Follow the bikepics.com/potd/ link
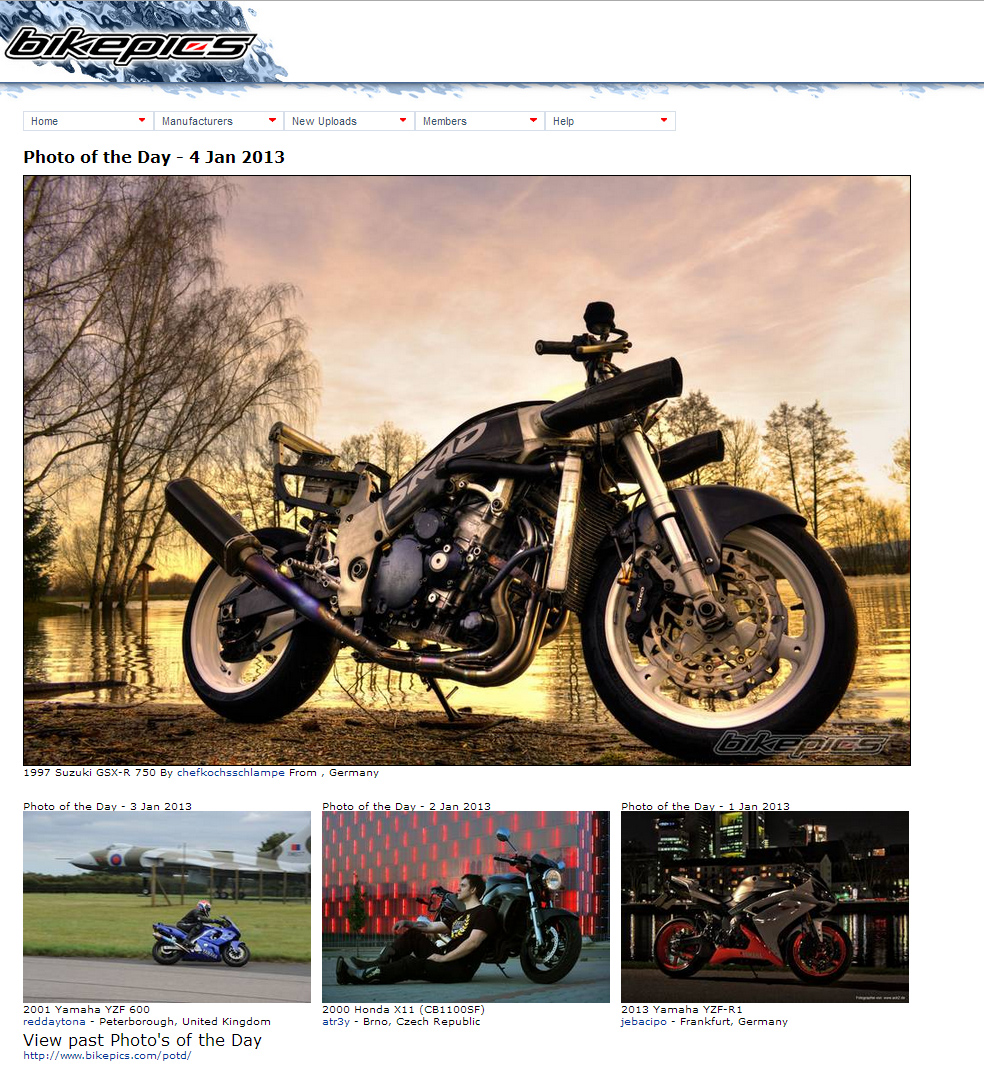Screen dimensions: 984x1071 coord(107,1055)
